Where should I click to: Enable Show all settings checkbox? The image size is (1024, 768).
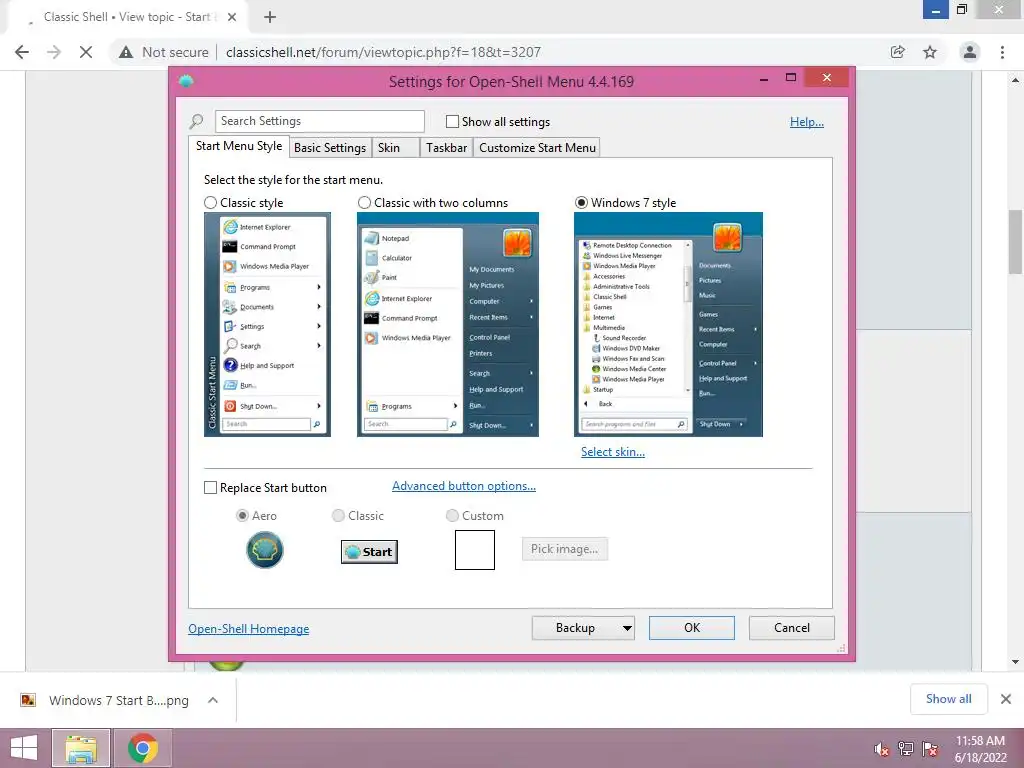[x=452, y=121]
